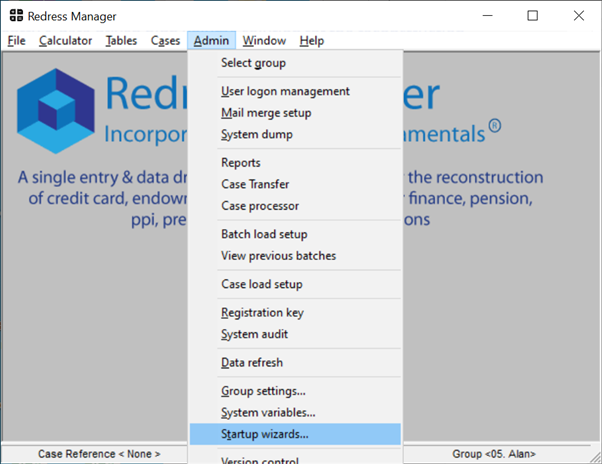Choose Batch load setup
602x464 pixels.
pyautogui.click(x=295, y=234)
